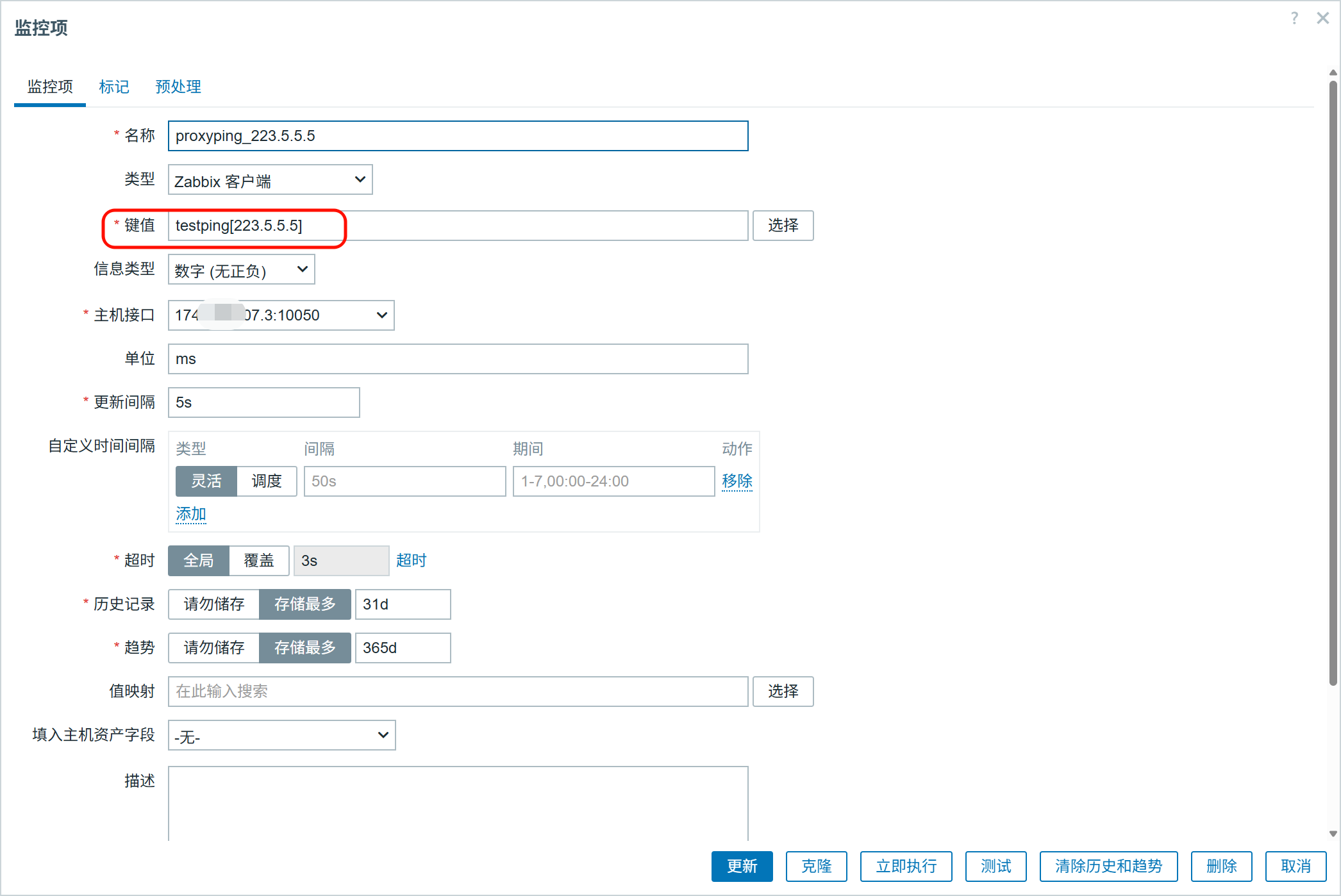Click the help question mark icon
Image resolution: width=1341 pixels, height=896 pixels.
(1294, 18)
